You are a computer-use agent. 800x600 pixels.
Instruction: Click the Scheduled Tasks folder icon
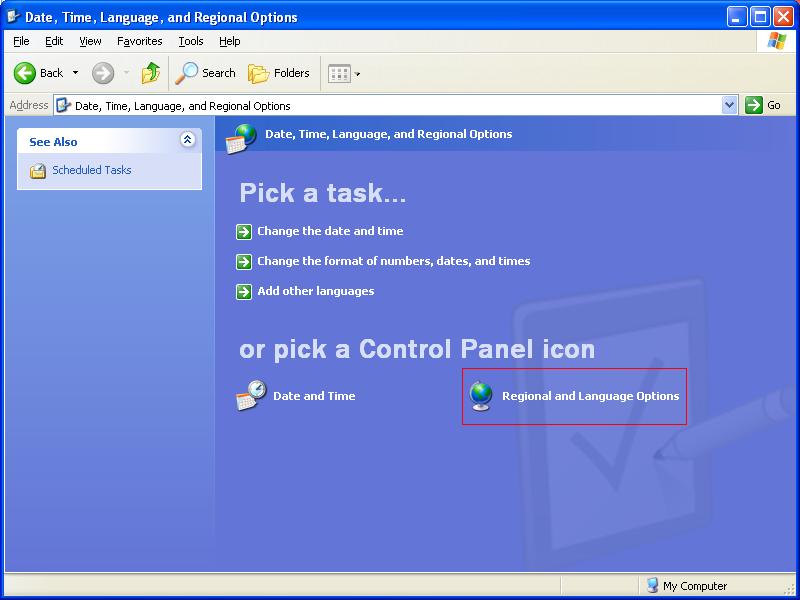pos(38,170)
